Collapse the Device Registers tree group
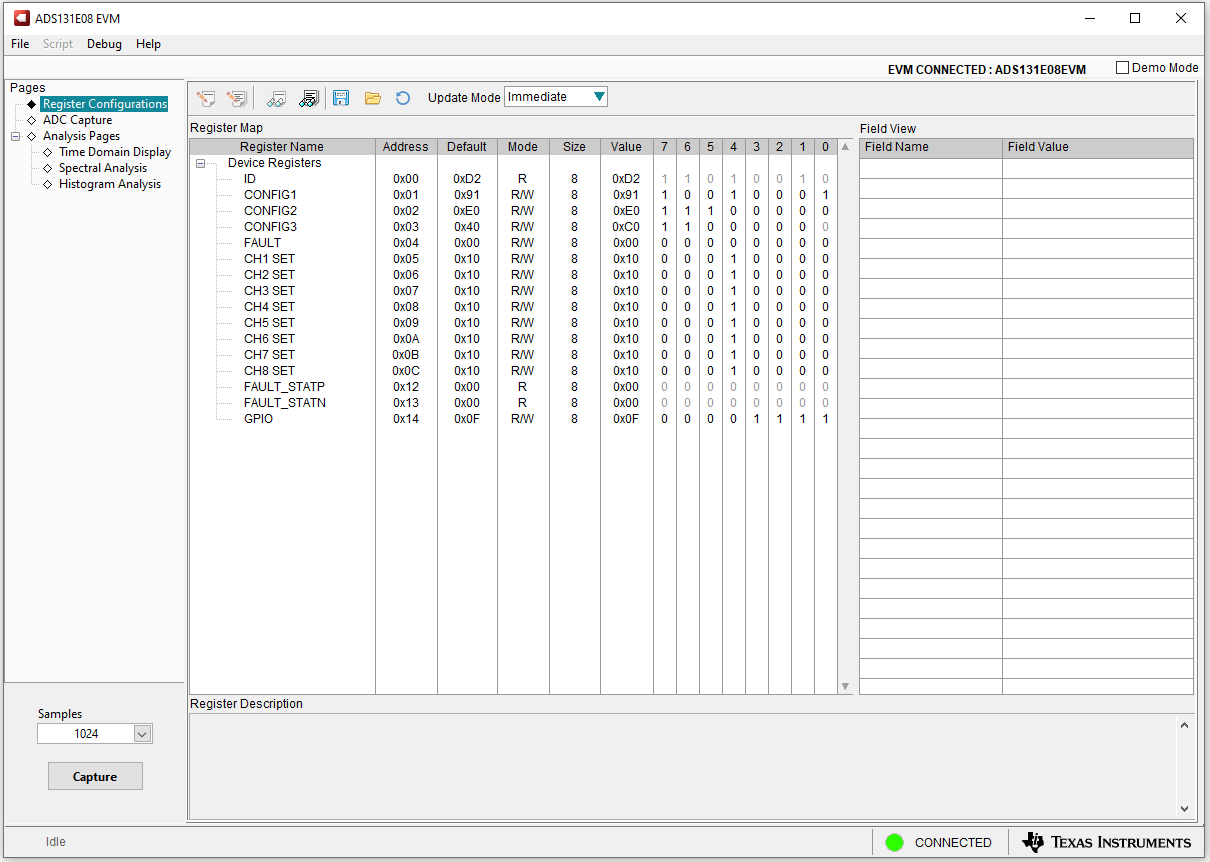This screenshot has width=1210, height=862. click(x=201, y=163)
